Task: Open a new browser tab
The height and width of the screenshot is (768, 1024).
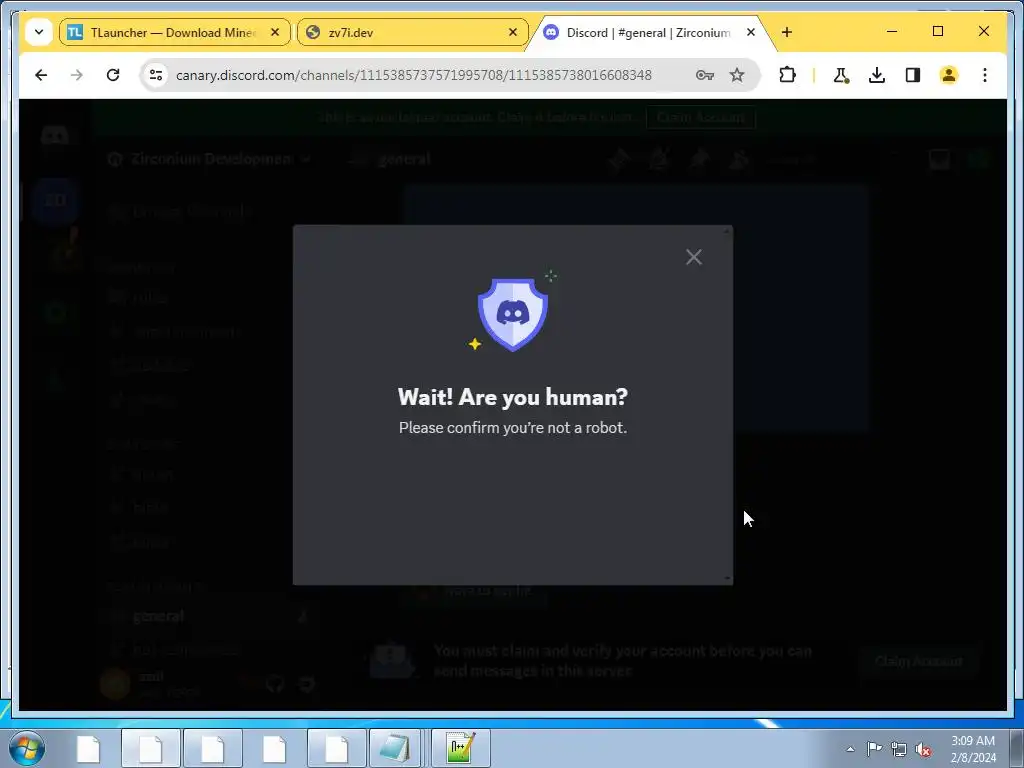Action: pos(787,32)
